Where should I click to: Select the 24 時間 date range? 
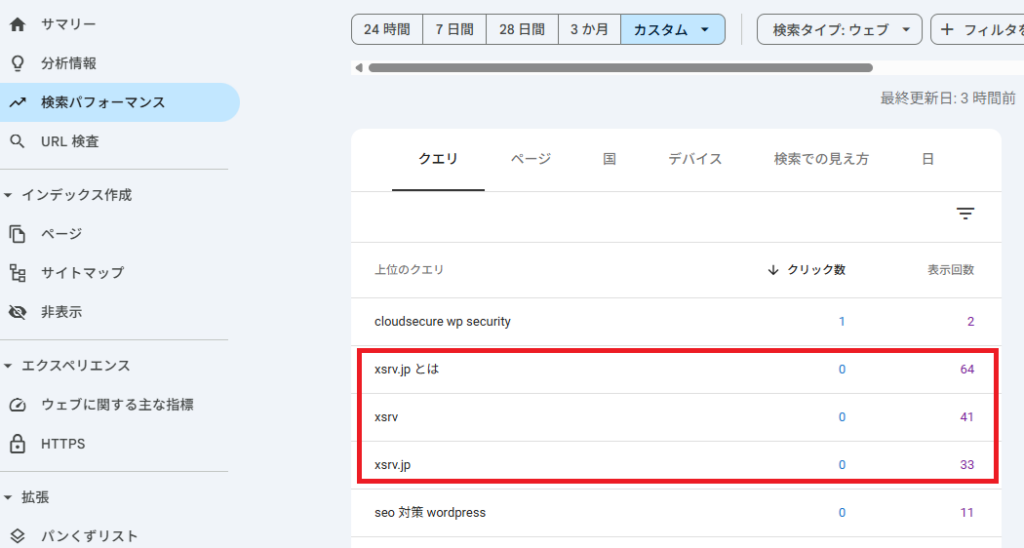coord(387,30)
